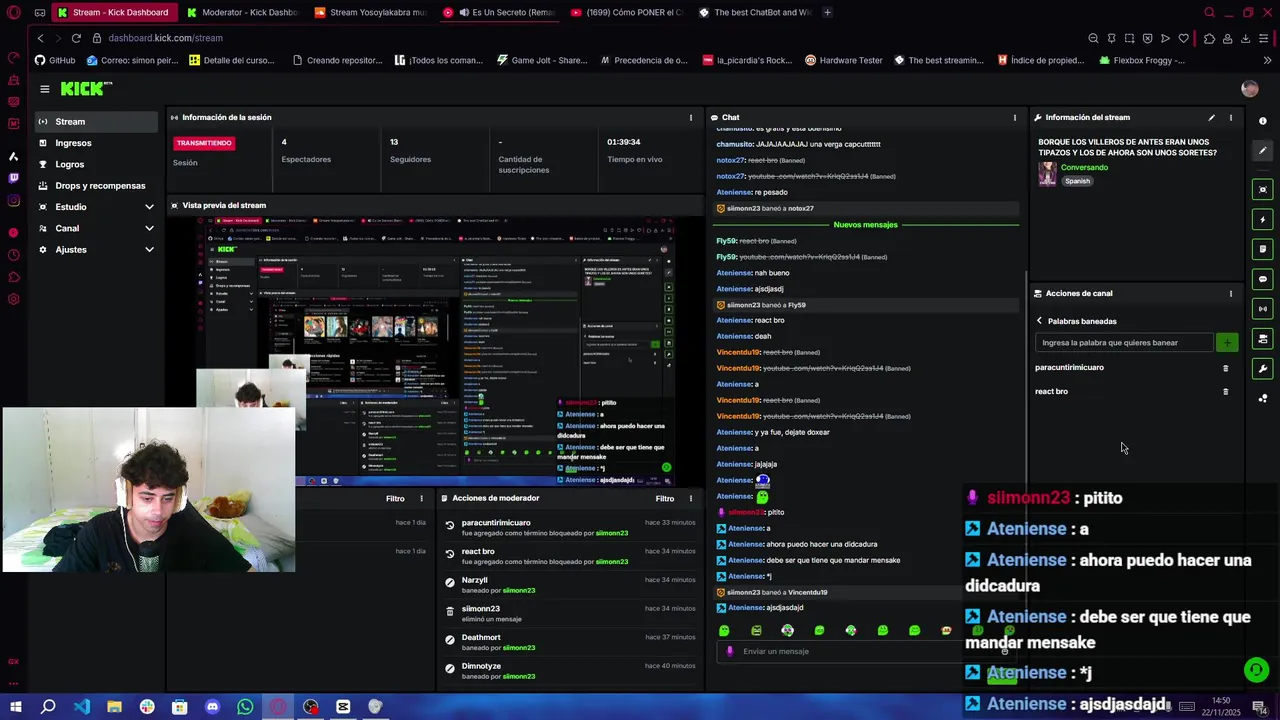Open Filtro in Acciones de moderador

pos(664,498)
